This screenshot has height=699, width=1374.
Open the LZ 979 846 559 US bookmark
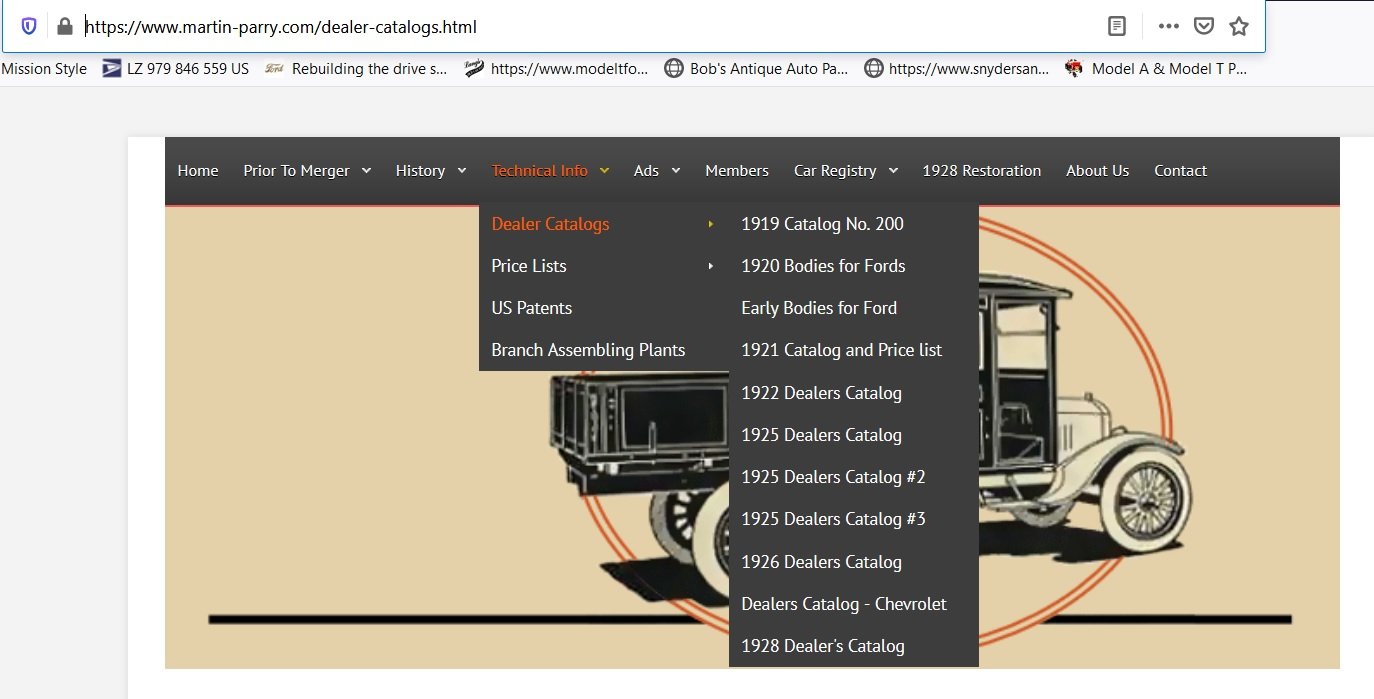176,69
